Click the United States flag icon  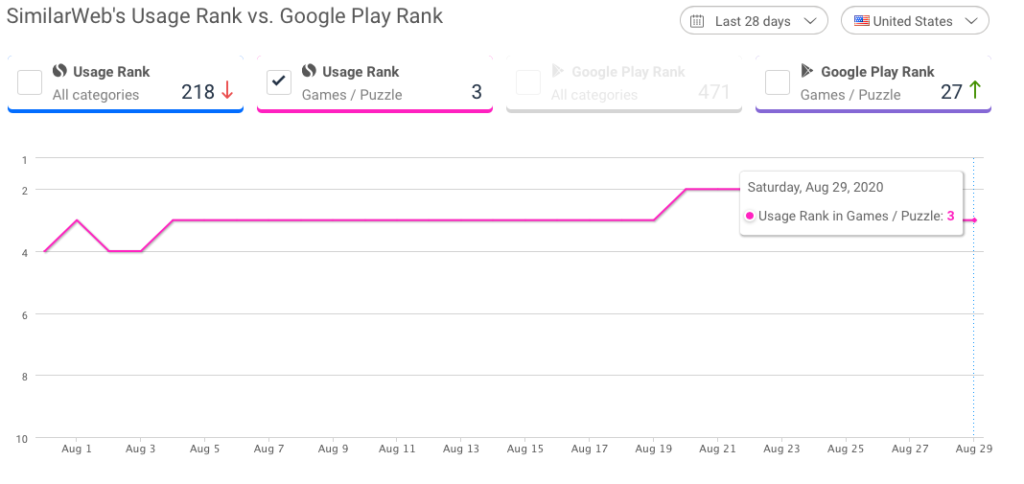[862, 21]
